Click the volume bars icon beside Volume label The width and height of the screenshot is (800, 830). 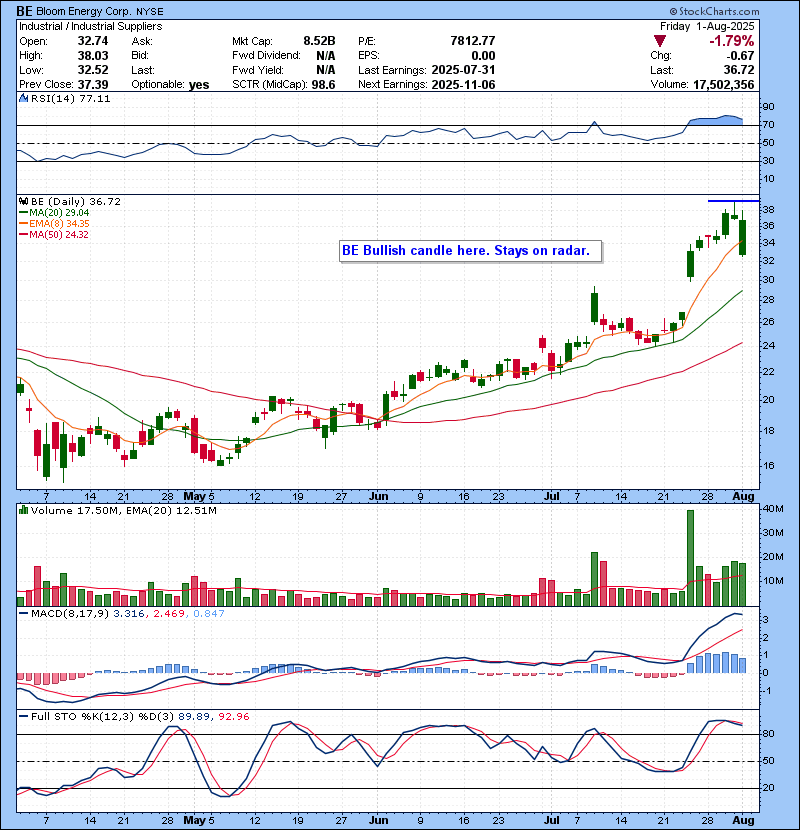[x=23, y=510]
